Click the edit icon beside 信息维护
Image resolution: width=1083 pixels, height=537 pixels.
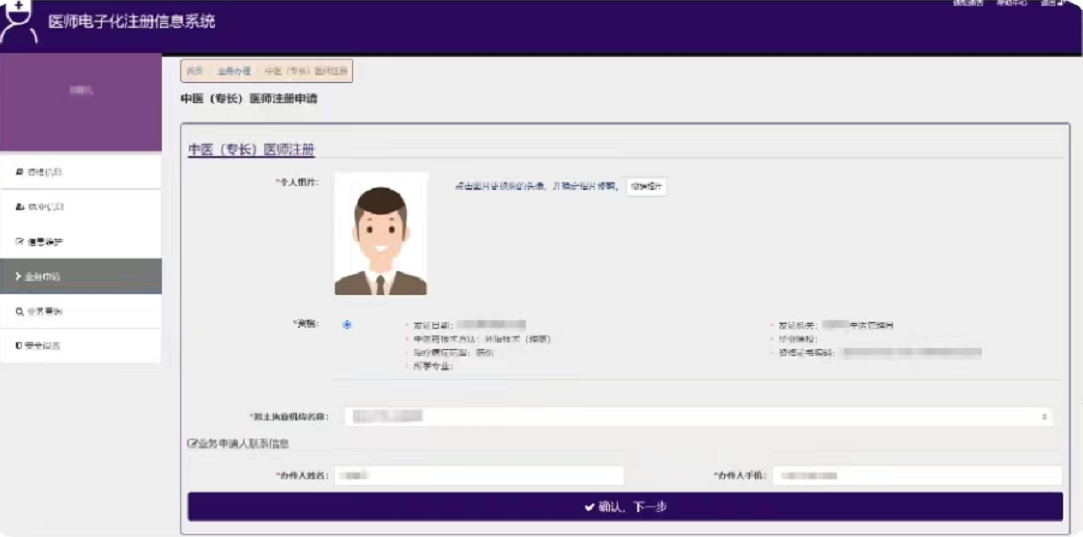pyautogui.click(x=19, y=242)
